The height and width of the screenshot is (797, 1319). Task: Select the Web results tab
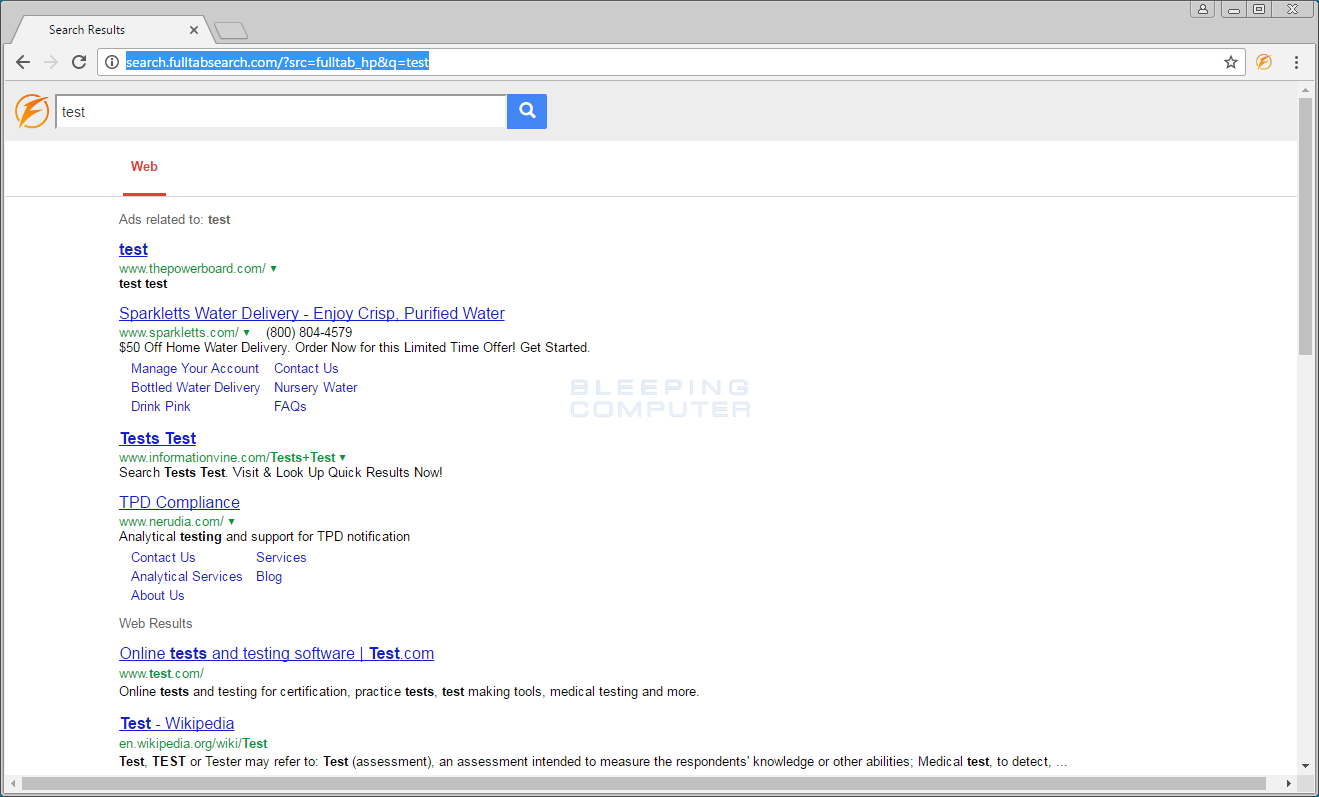(144, 167)
